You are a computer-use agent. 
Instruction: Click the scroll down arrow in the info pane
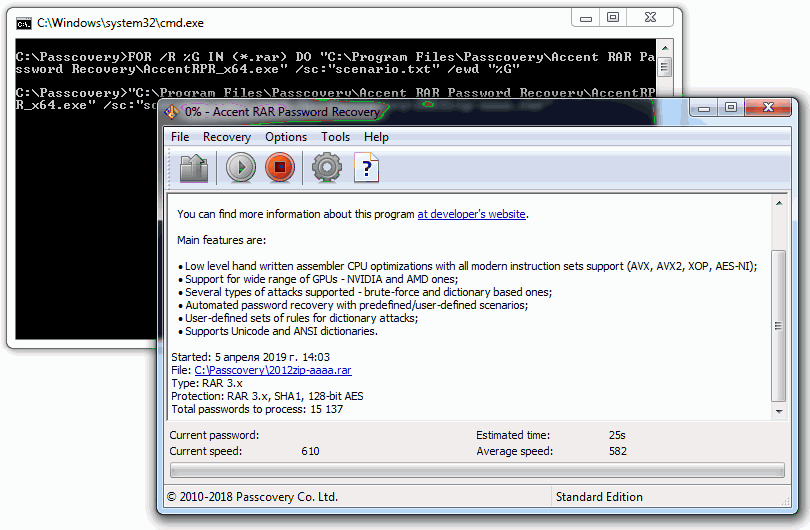tap(779, 412)
